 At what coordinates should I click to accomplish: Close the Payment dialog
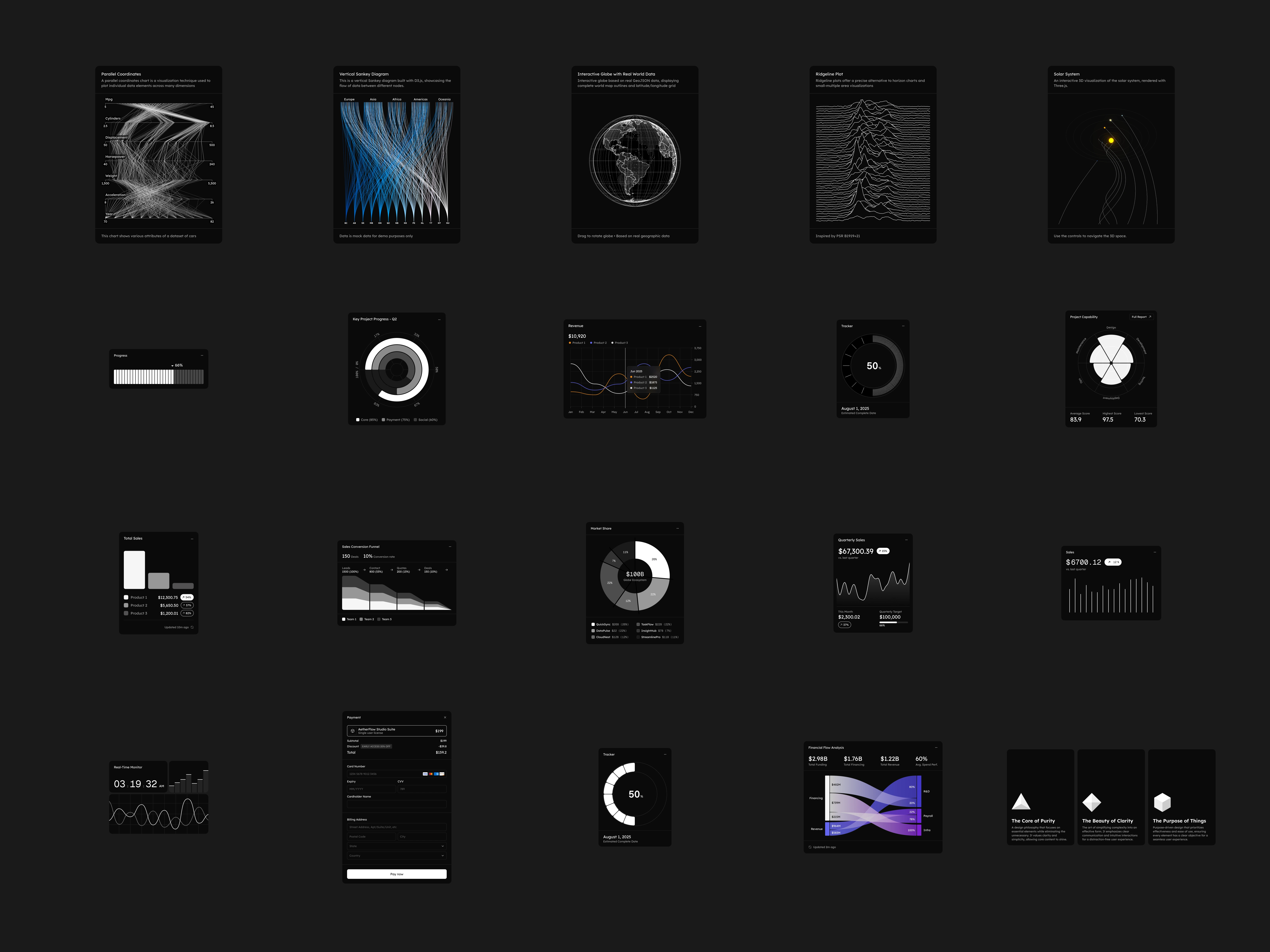pos(445,717)
